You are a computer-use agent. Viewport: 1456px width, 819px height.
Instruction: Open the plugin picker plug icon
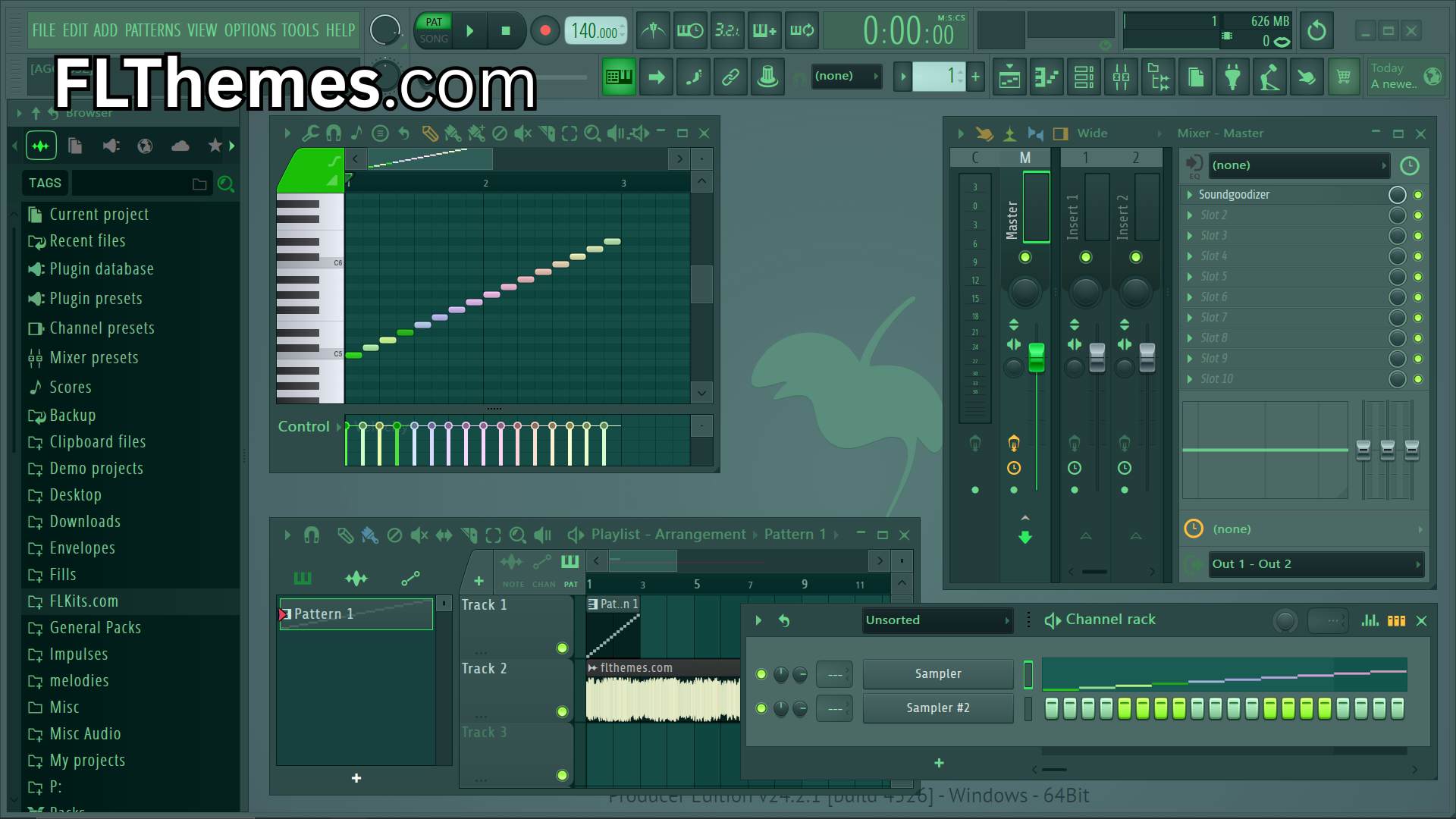(1232, 76)
